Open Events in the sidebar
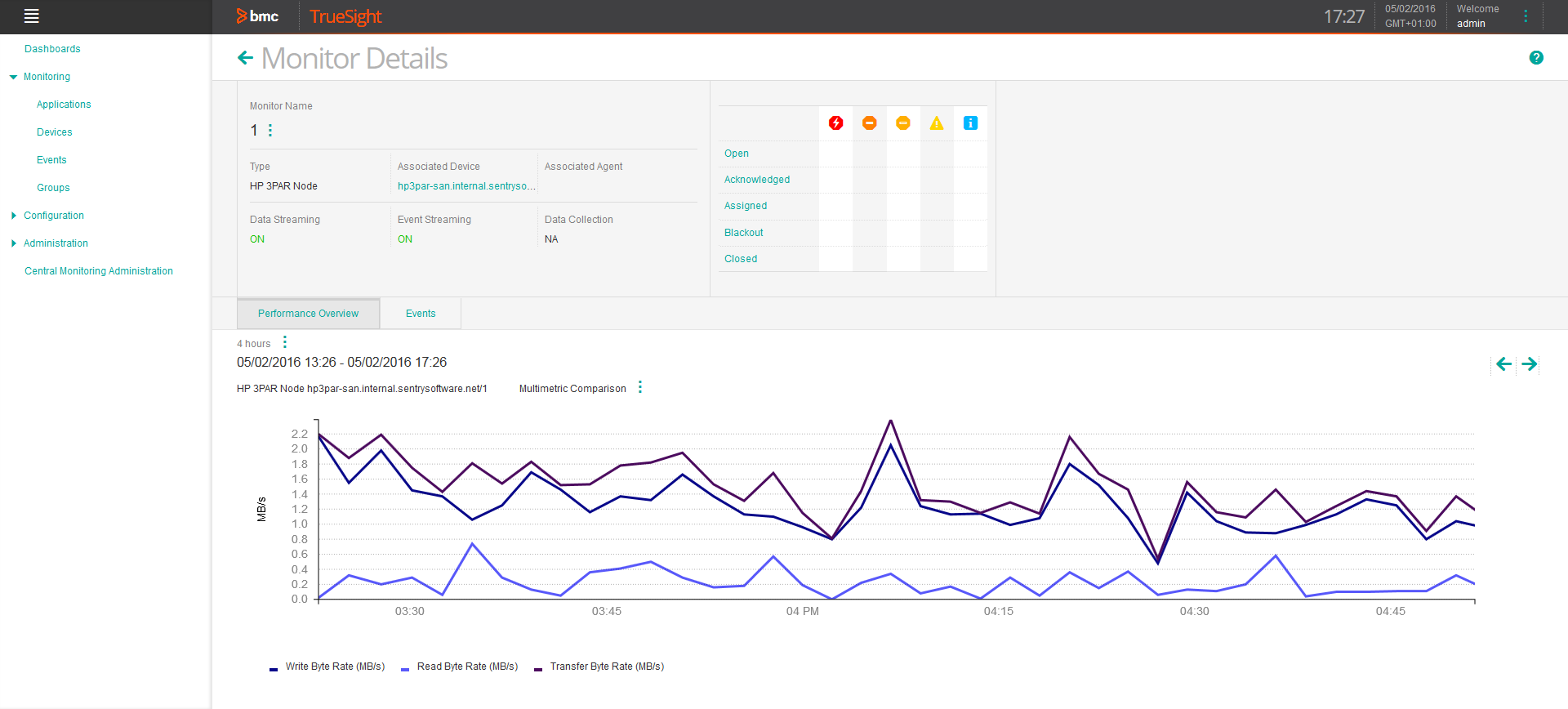The height and width of the screenshot is (709, 1568). 51,160
